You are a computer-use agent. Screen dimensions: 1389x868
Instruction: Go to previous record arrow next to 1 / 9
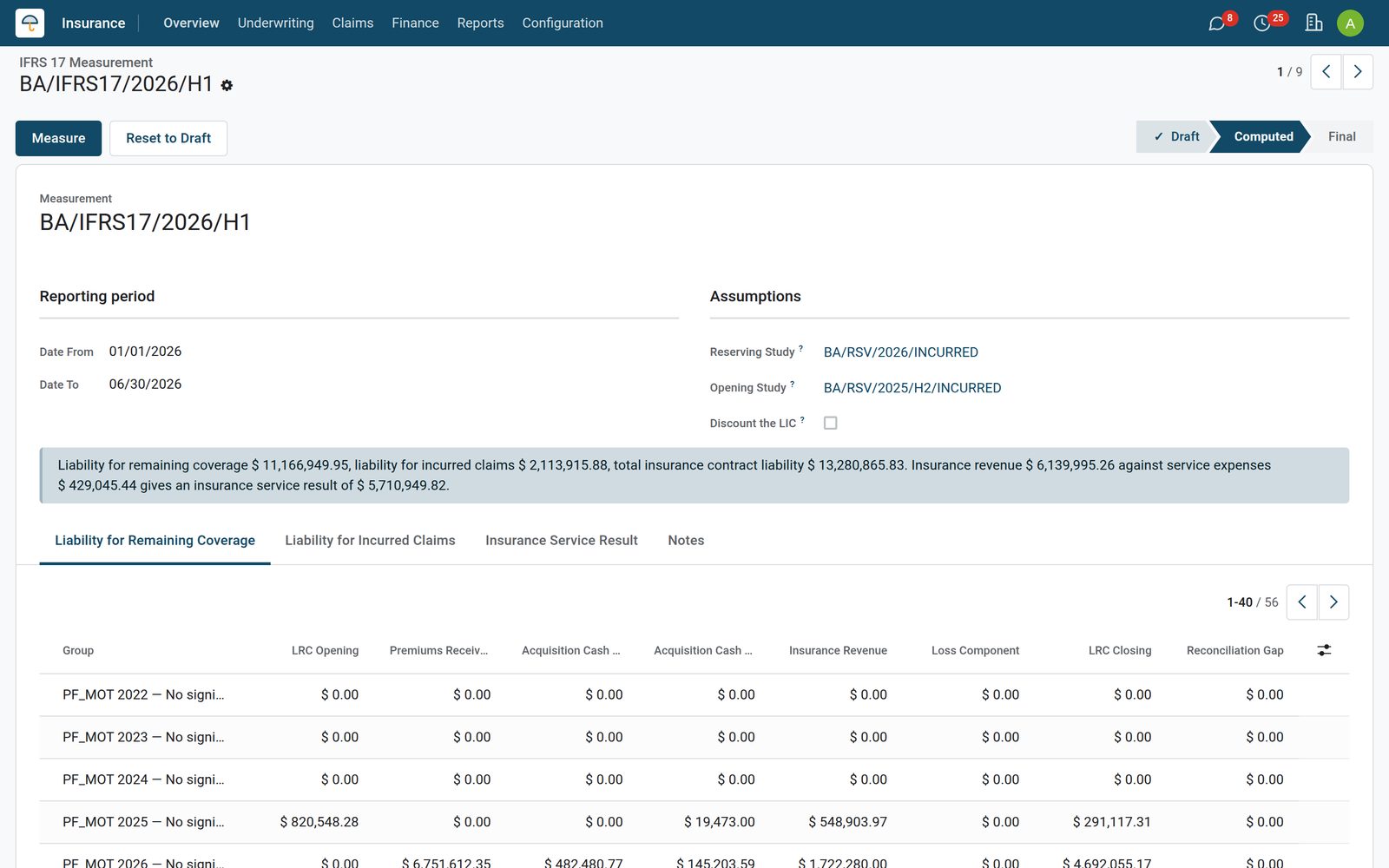1326,72
